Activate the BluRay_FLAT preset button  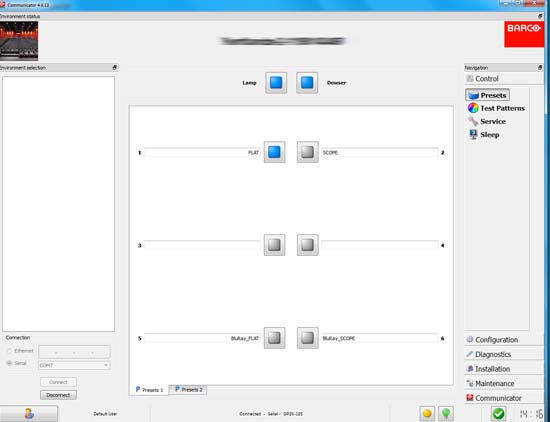coord(274,338)
